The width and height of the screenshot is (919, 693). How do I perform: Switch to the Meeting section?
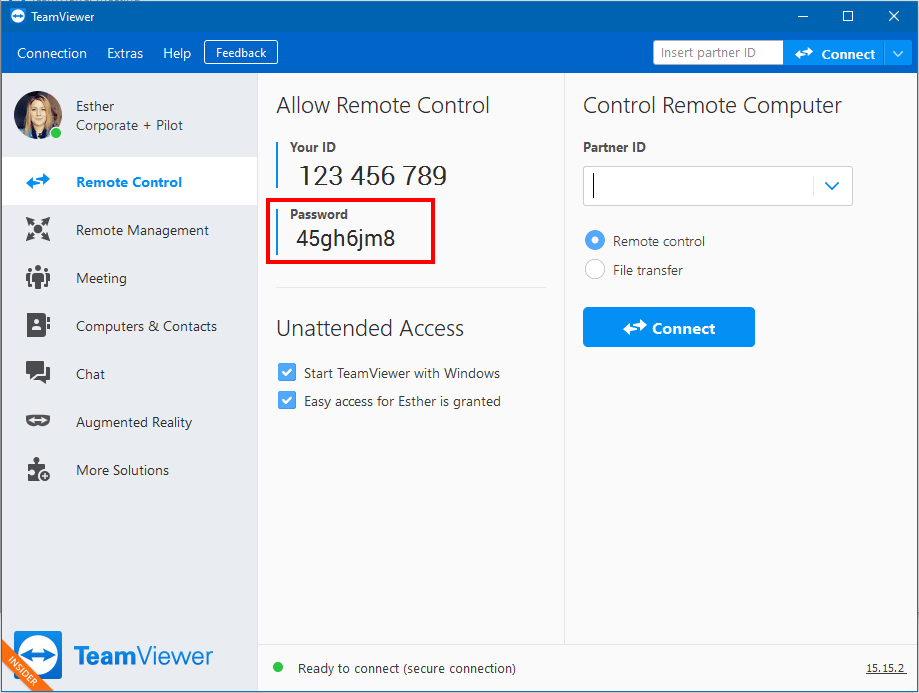130,278
